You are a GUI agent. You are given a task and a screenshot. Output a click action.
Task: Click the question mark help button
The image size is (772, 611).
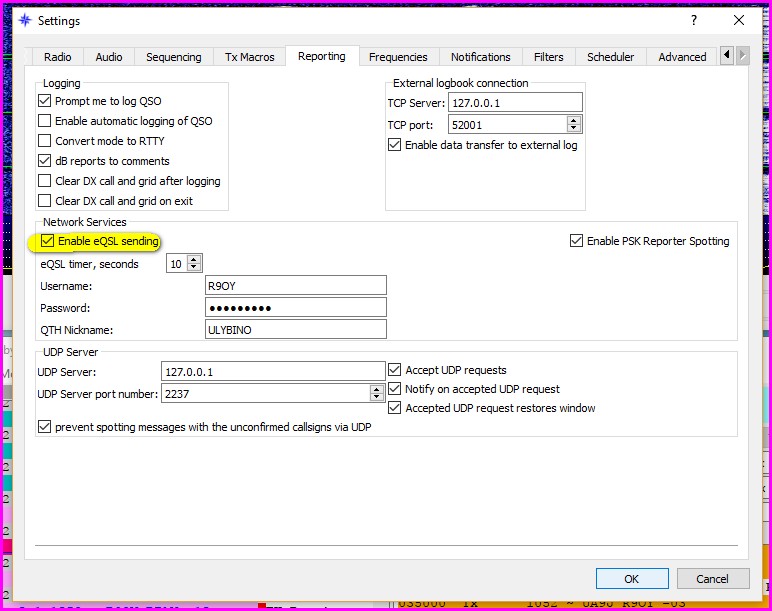pos(694,20)
